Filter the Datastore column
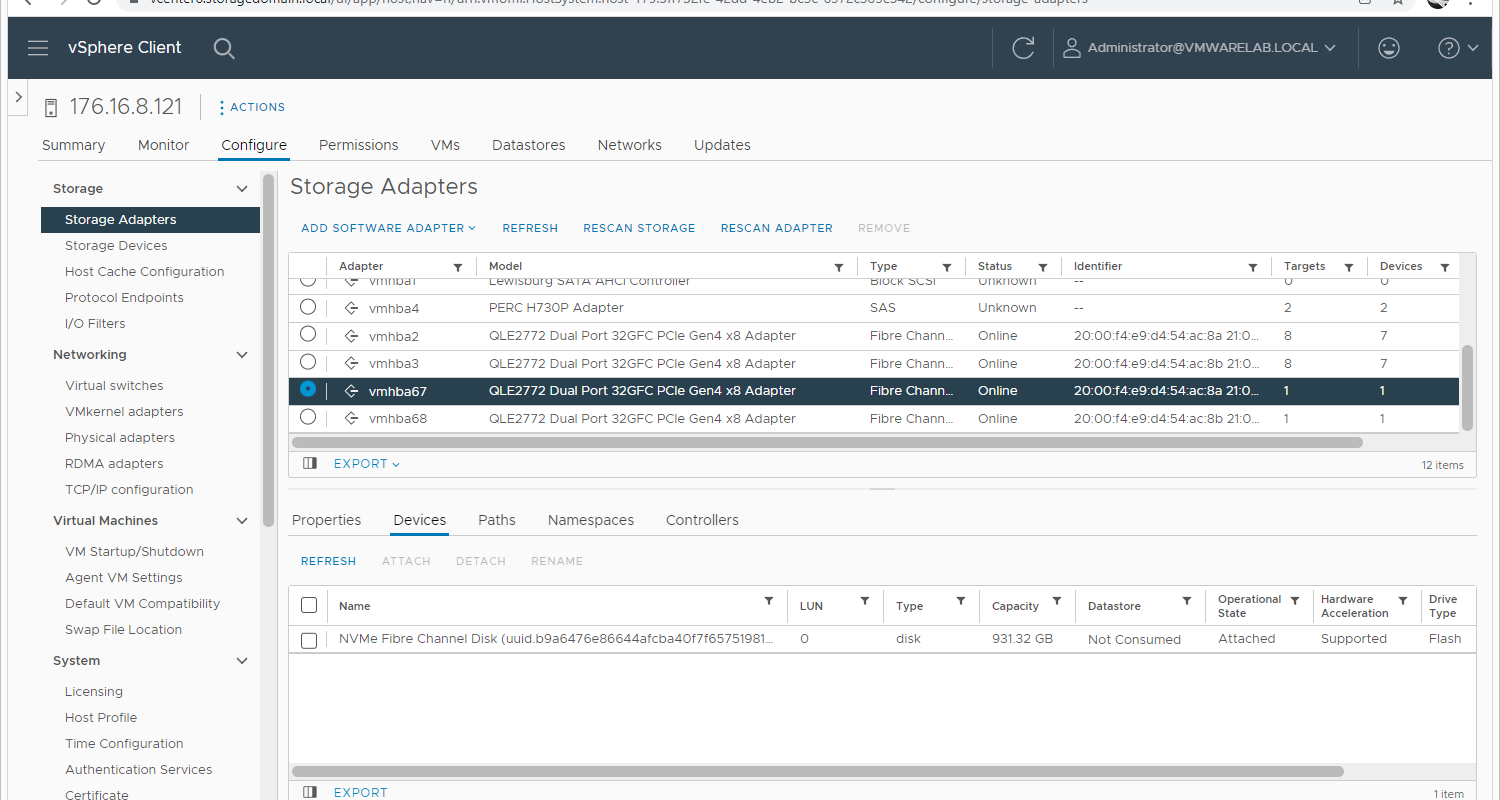 1187,601
